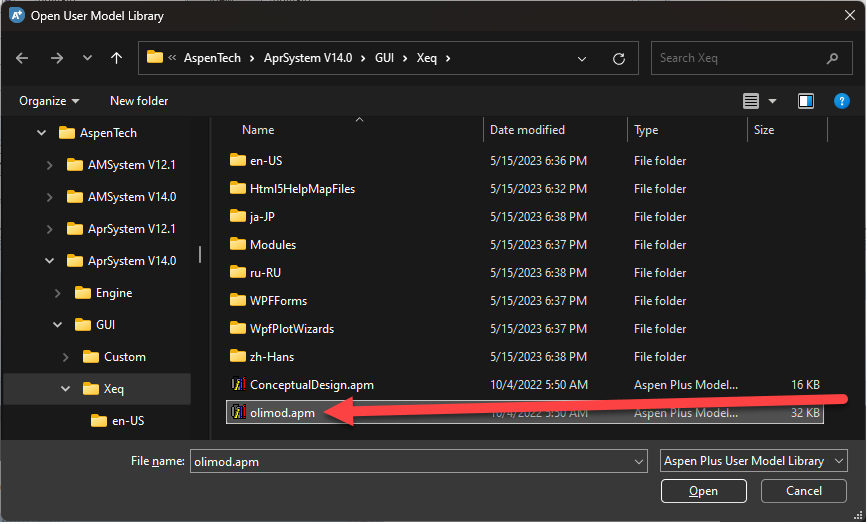Change the file view layout
Viewport: 867px width, 524px height.
click(x=750, y=101)
